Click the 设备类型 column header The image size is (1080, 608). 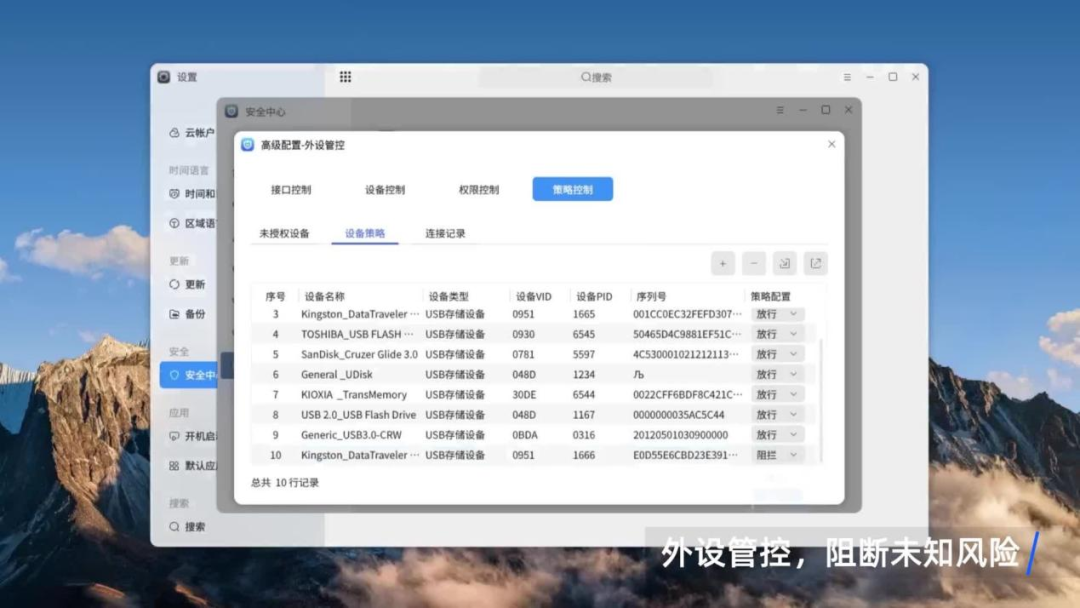click(x=448, y=296)
